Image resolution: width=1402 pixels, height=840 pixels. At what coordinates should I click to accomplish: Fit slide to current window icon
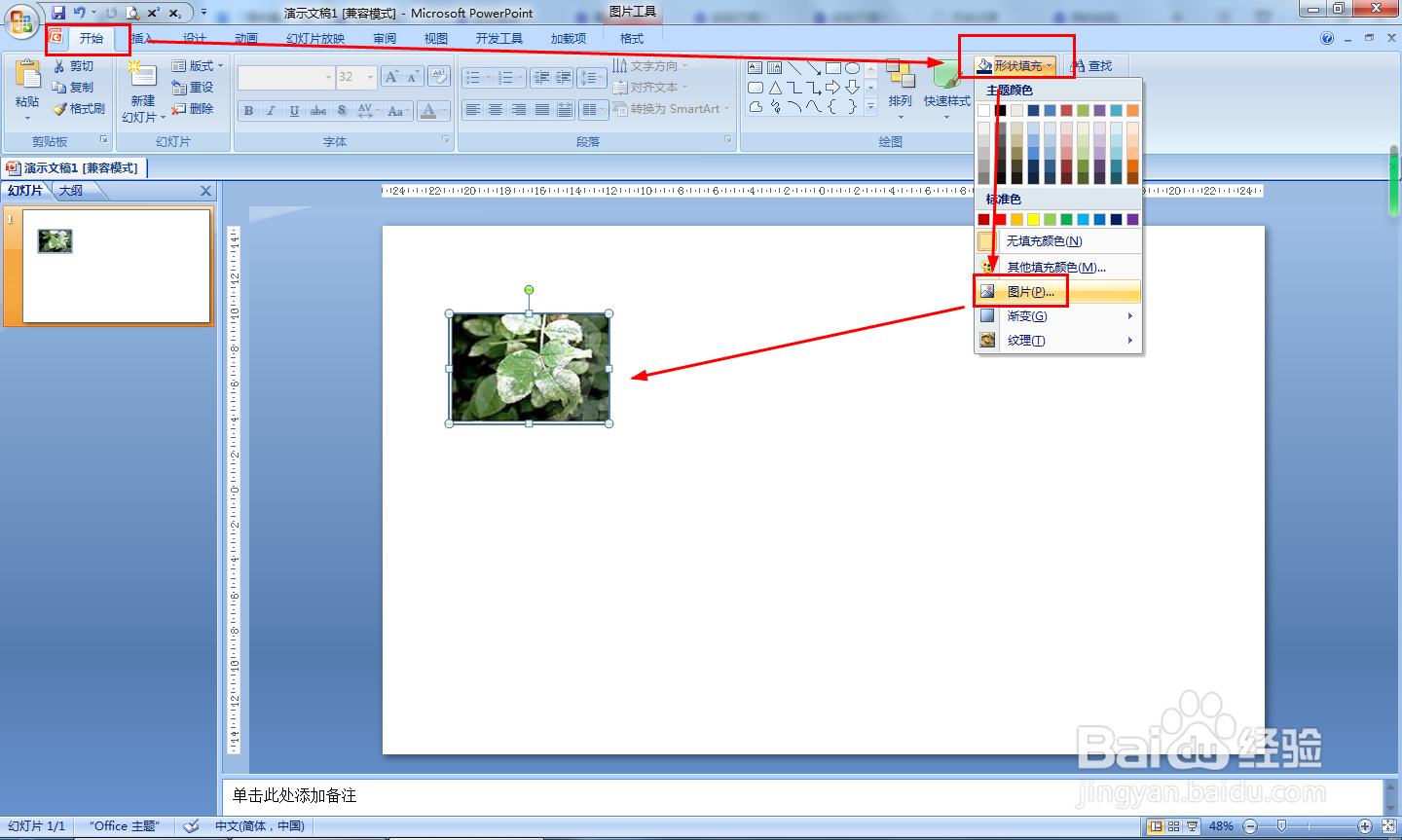coord(1389,826)
